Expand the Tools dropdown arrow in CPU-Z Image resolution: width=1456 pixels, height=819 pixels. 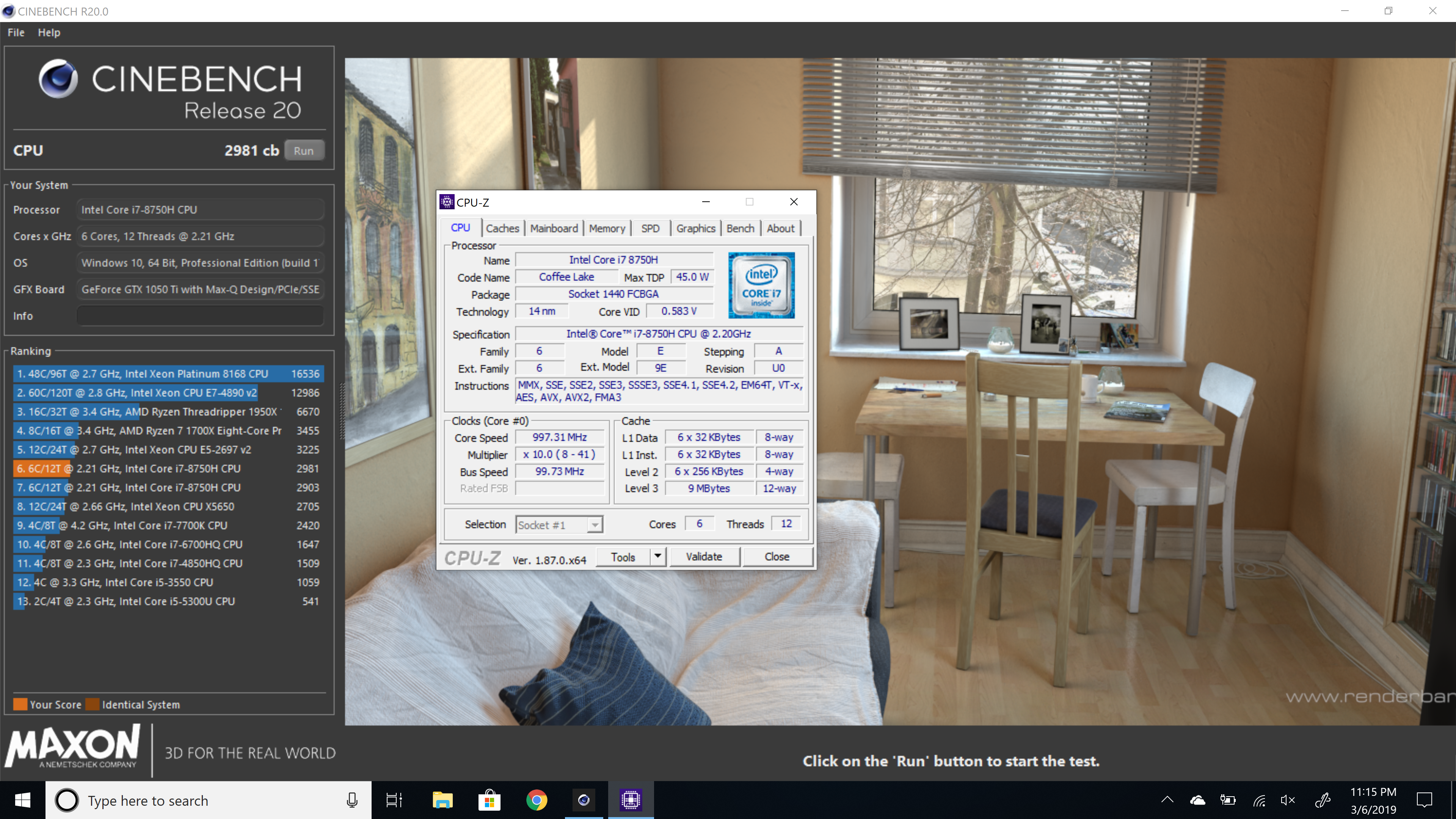(x=658, y=557)
